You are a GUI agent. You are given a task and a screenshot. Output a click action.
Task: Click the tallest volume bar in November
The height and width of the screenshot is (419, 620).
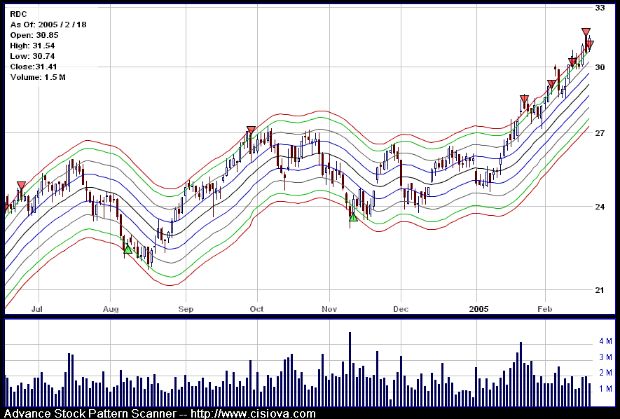[x=350, y=369]
